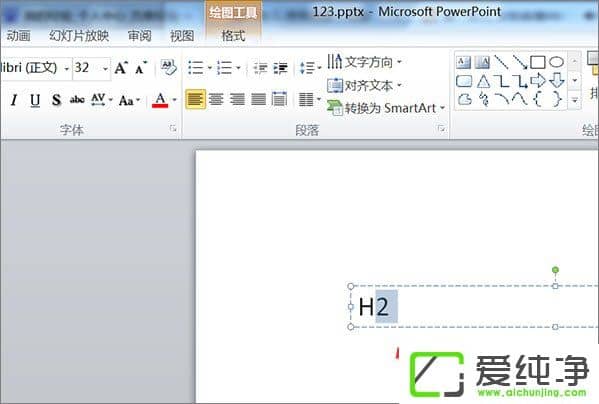The image size is (599, 404).
Task: Open bullet list style dropdown arrow
Action: click(x=209, y=68)
